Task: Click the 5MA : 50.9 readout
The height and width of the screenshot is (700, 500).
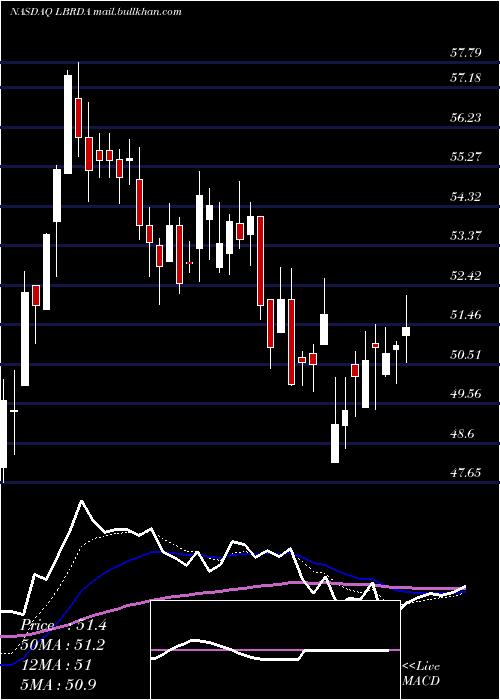Action: 59,684
